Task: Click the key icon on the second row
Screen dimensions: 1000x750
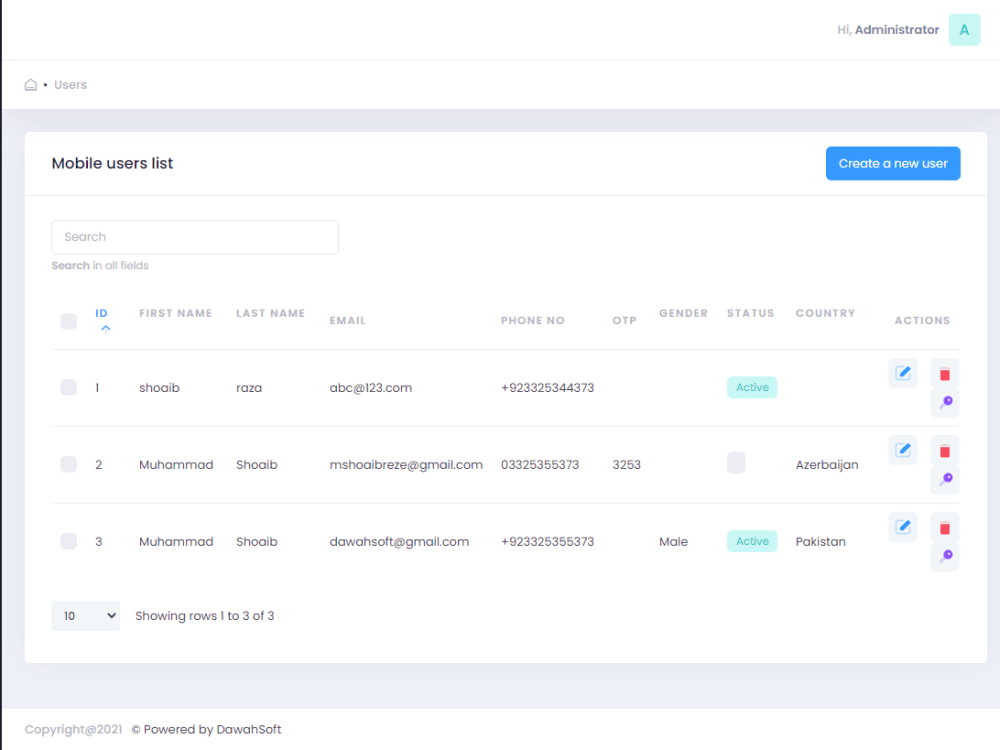Action: (944, 478)
